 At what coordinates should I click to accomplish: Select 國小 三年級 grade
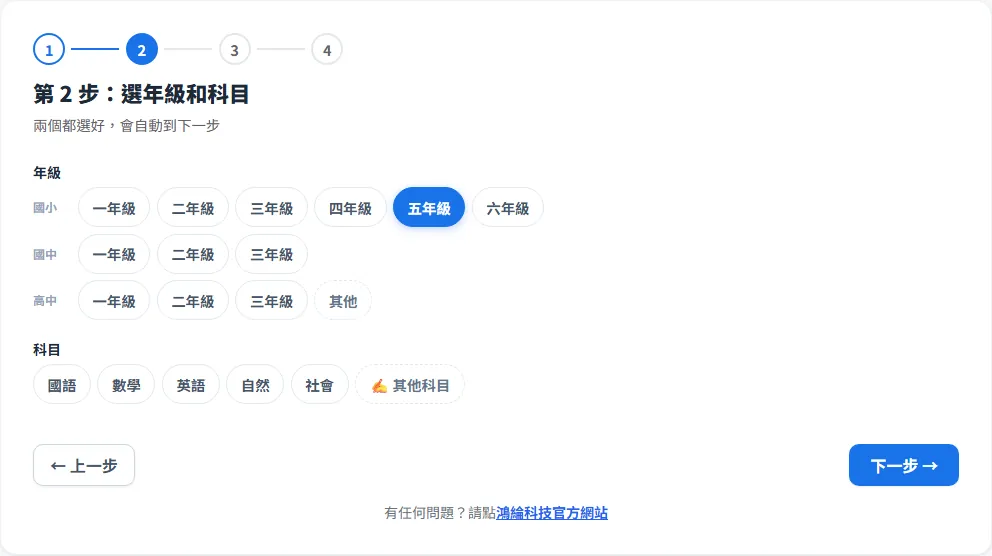(x=271, y=207)
